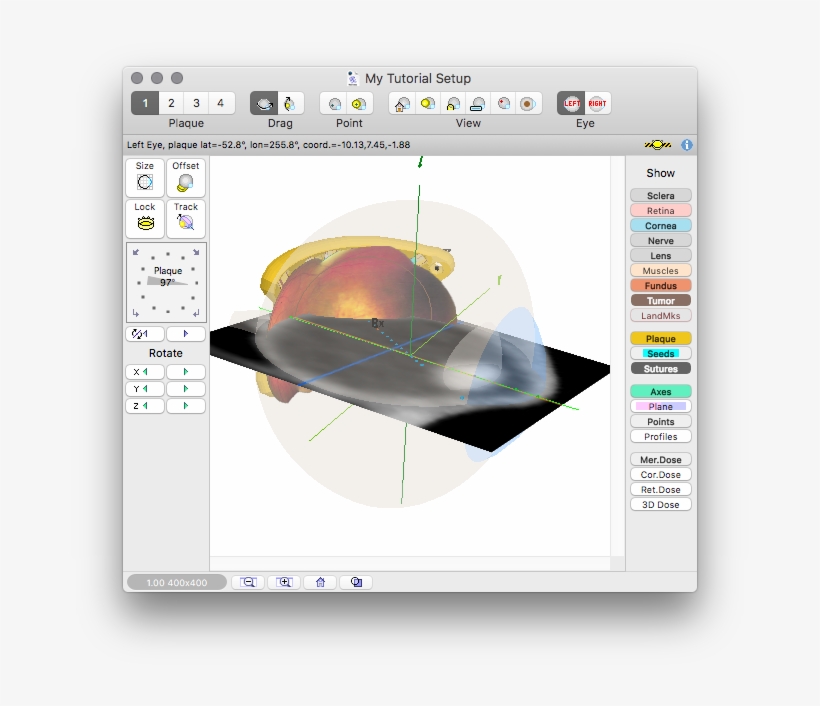
Task: Select the RIGHT eye option
Action: (x=597, y=101)
